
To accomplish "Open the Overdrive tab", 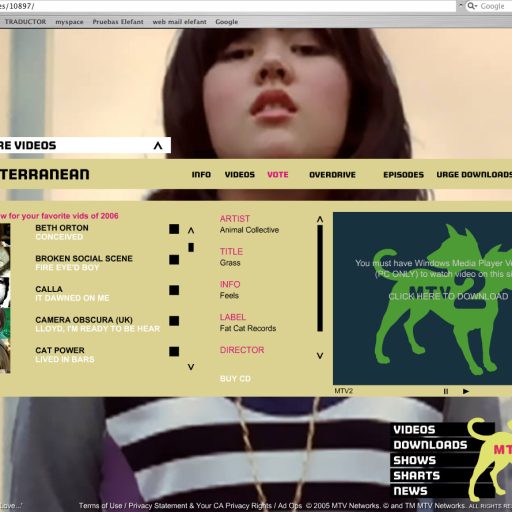I will (x=333, y=175).
